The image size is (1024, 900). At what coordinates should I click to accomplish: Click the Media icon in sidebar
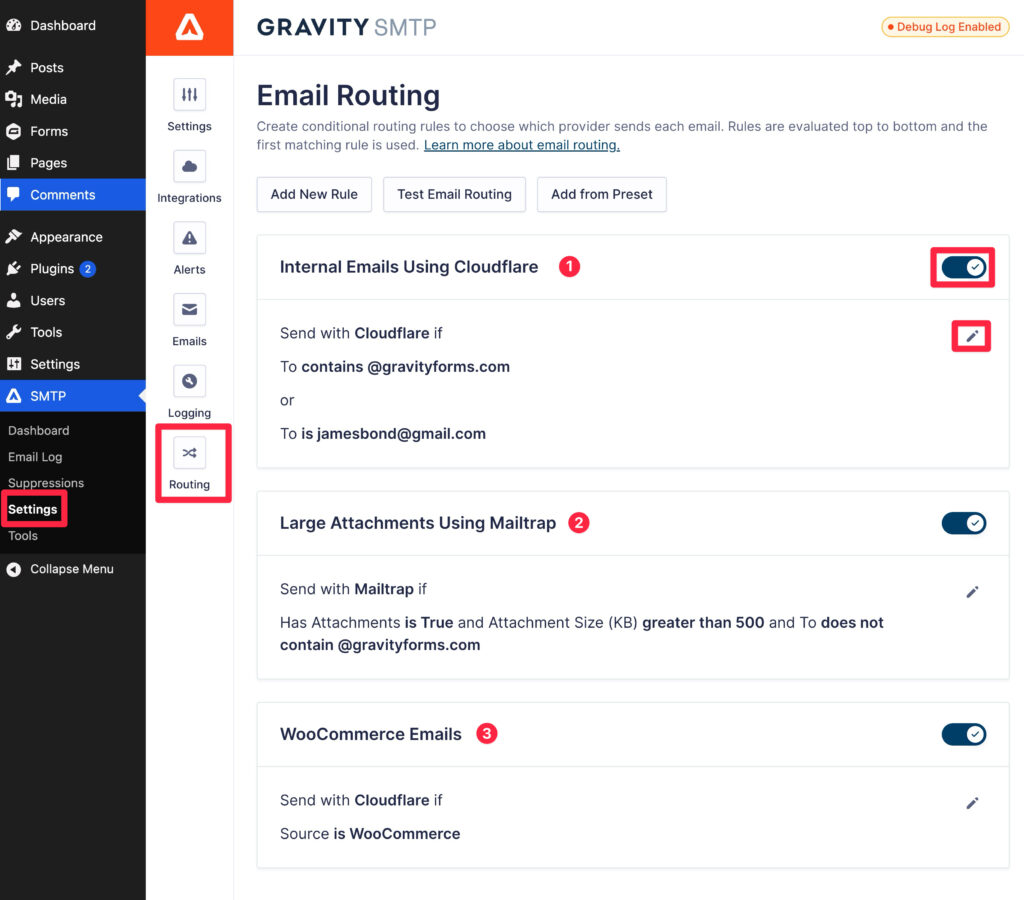click(x=14, y=99)
